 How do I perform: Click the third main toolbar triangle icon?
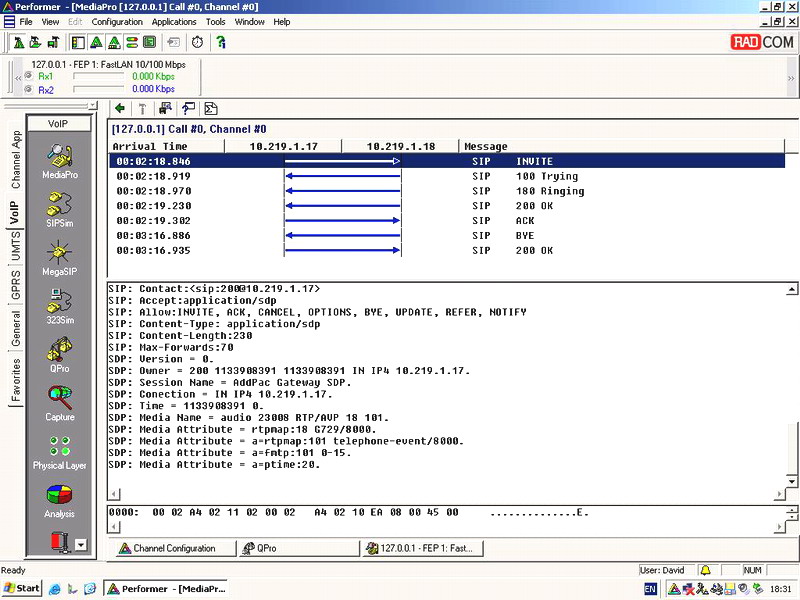tap(53, 42)
